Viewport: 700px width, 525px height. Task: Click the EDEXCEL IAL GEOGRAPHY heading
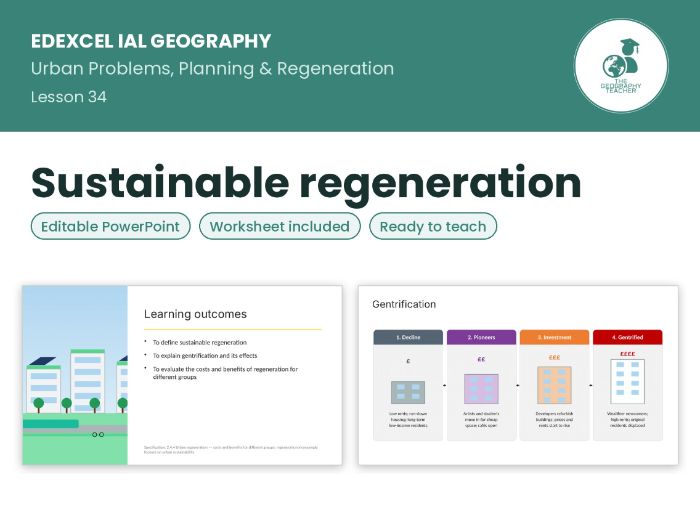[x=151, y=41]
